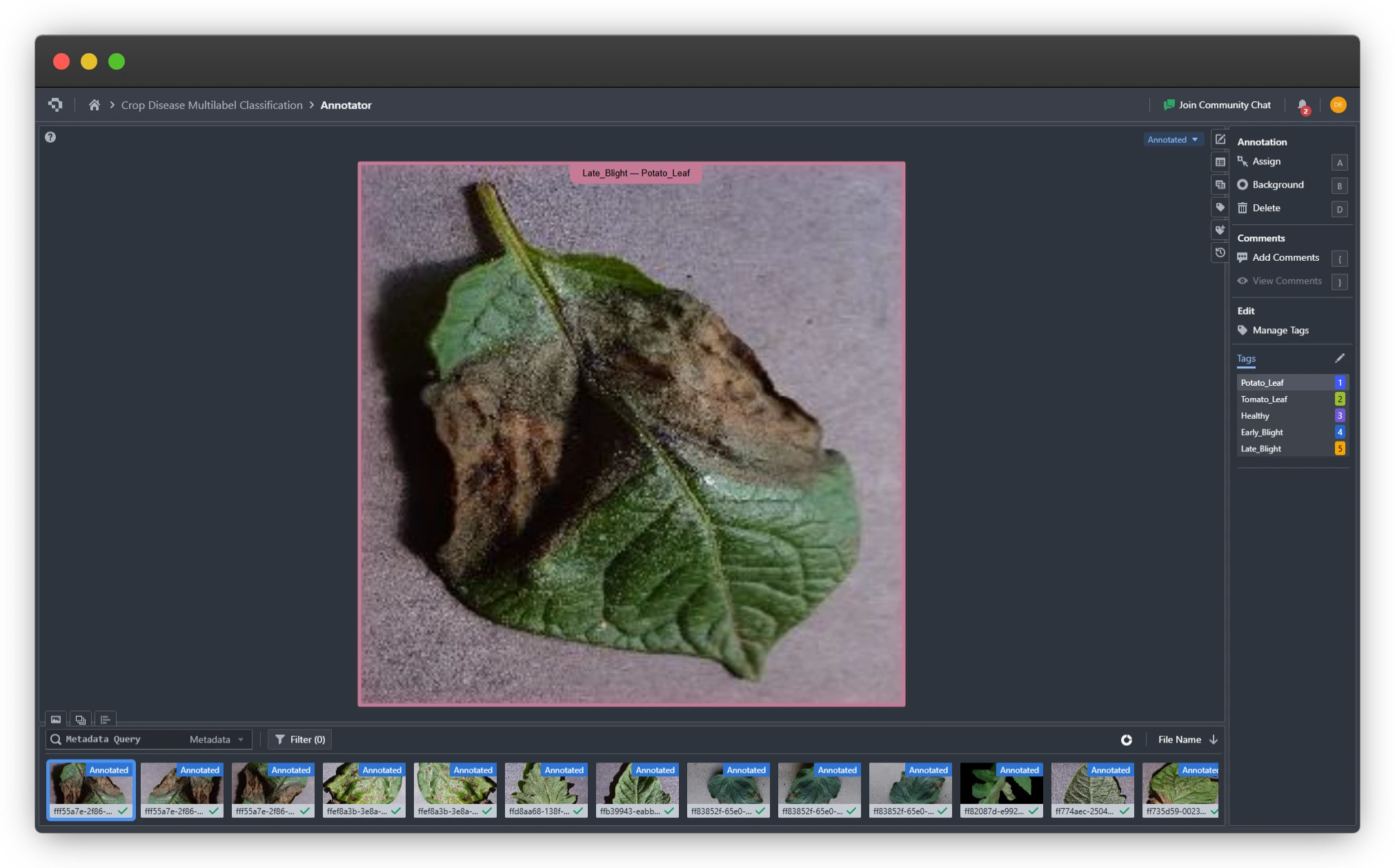Open the Annotated status dropdown
The width and height of the screenshot is (1395, 868).
[x=1172, y=139]
